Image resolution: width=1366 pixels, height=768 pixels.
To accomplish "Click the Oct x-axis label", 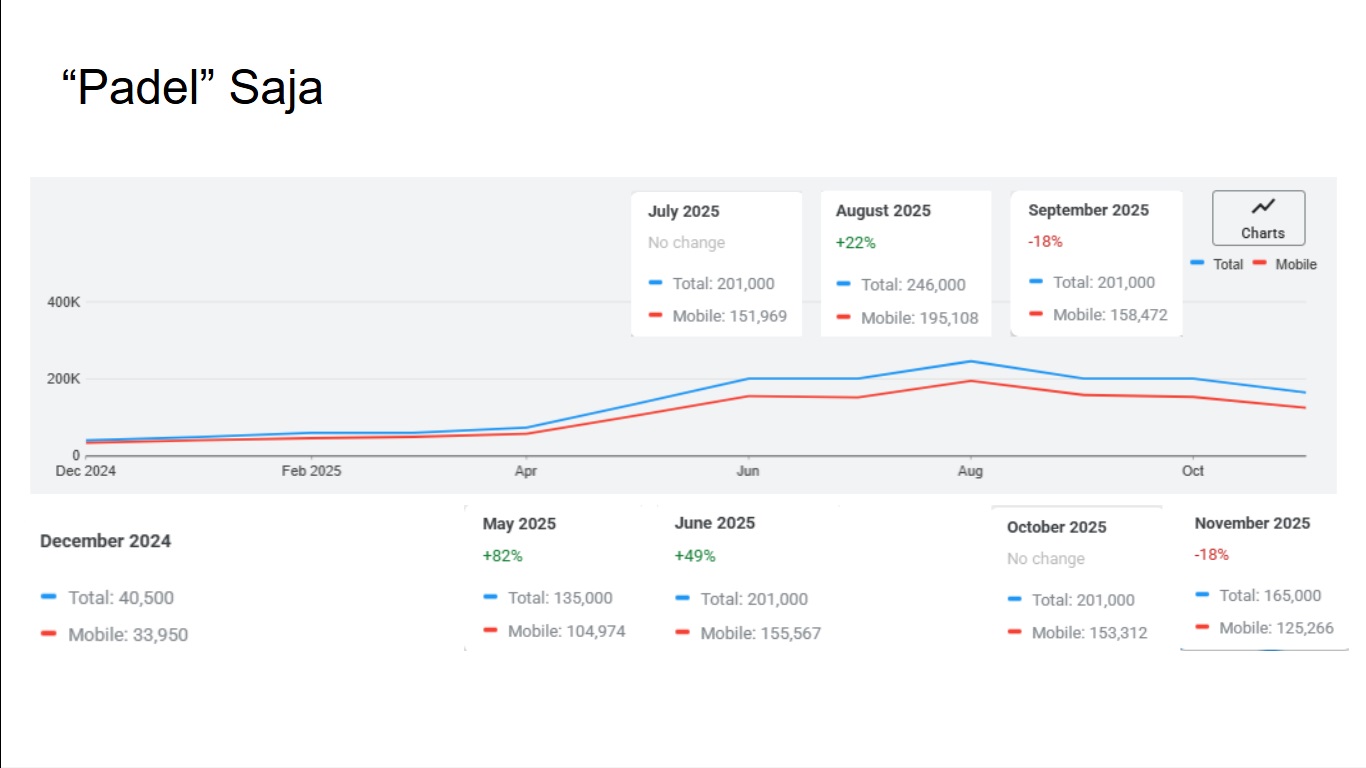I will pyautogui.click(x=1192, y=471).
